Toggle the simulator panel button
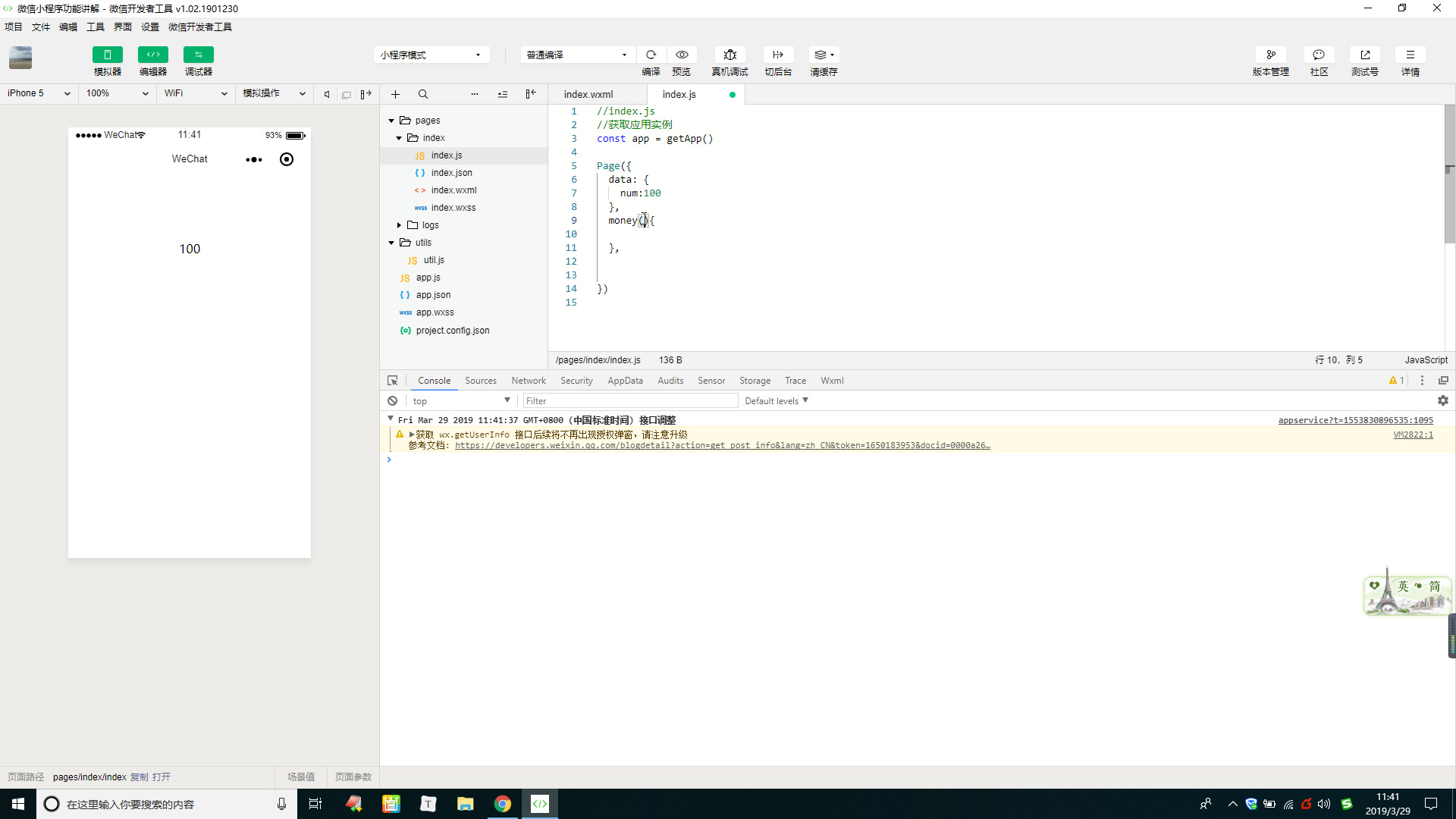The image size is (1456, 819). [108, 55]
